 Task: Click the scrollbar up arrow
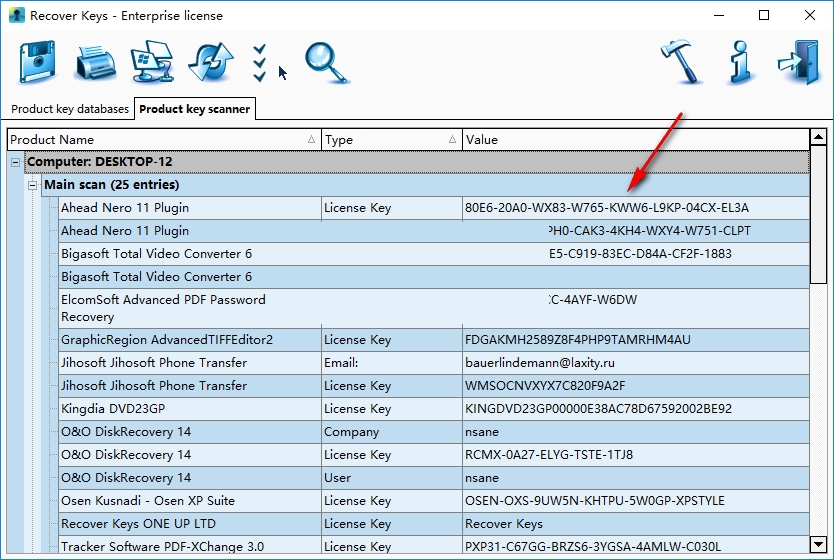(818, 139)
